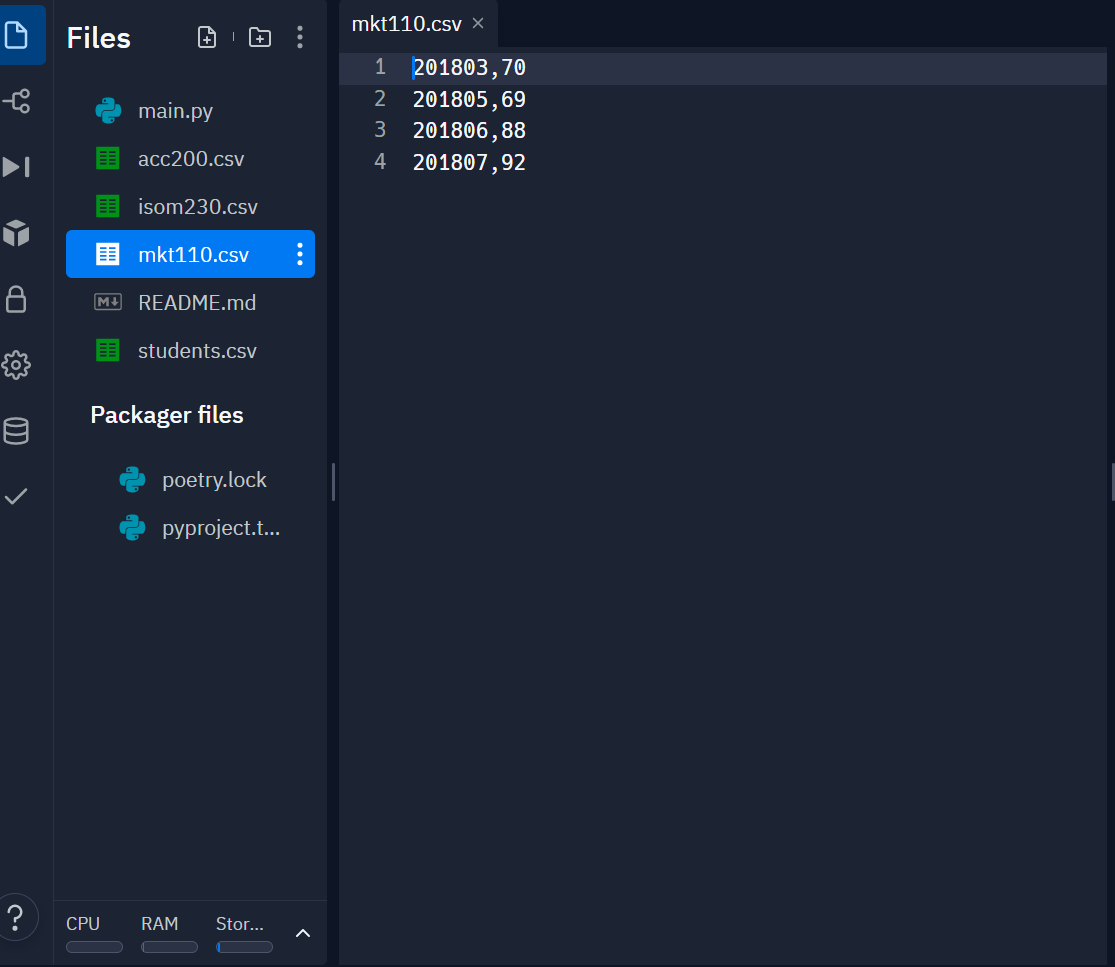Create a new file
The height and width of the screenshot is (967, 1115).
tap(206, 36)
